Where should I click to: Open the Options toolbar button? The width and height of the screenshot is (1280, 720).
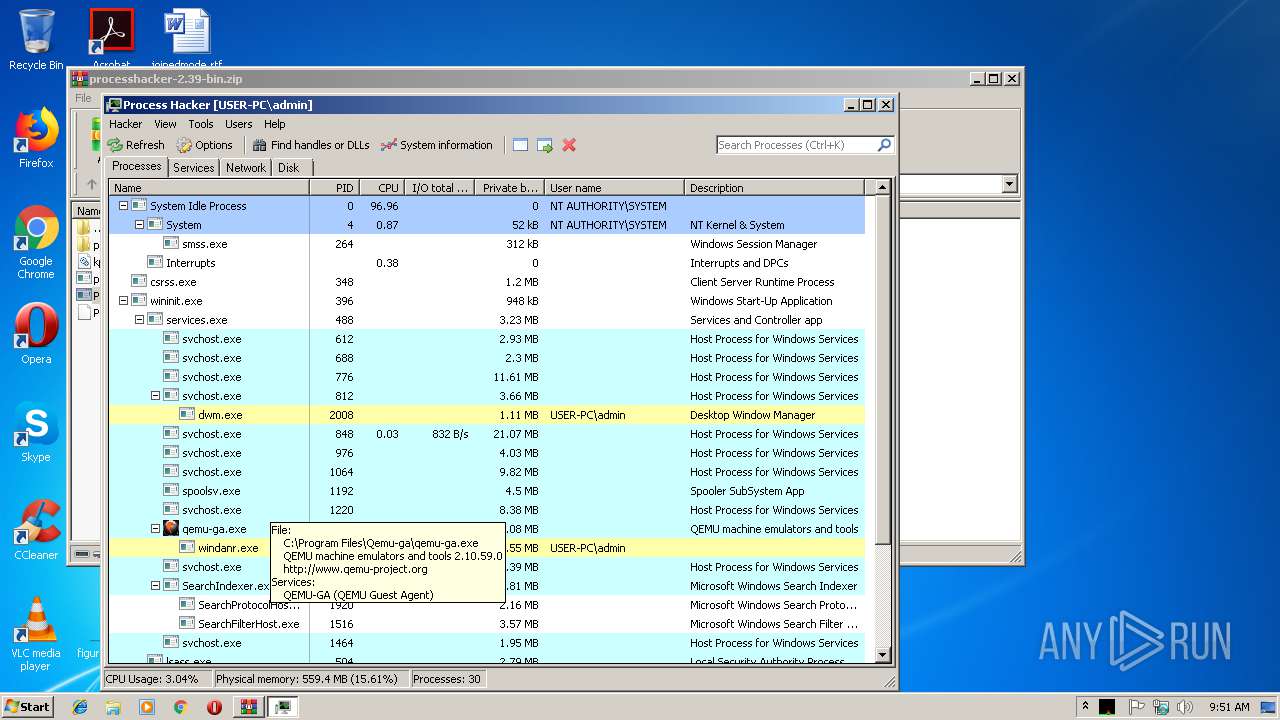click(x=204, y=145)
